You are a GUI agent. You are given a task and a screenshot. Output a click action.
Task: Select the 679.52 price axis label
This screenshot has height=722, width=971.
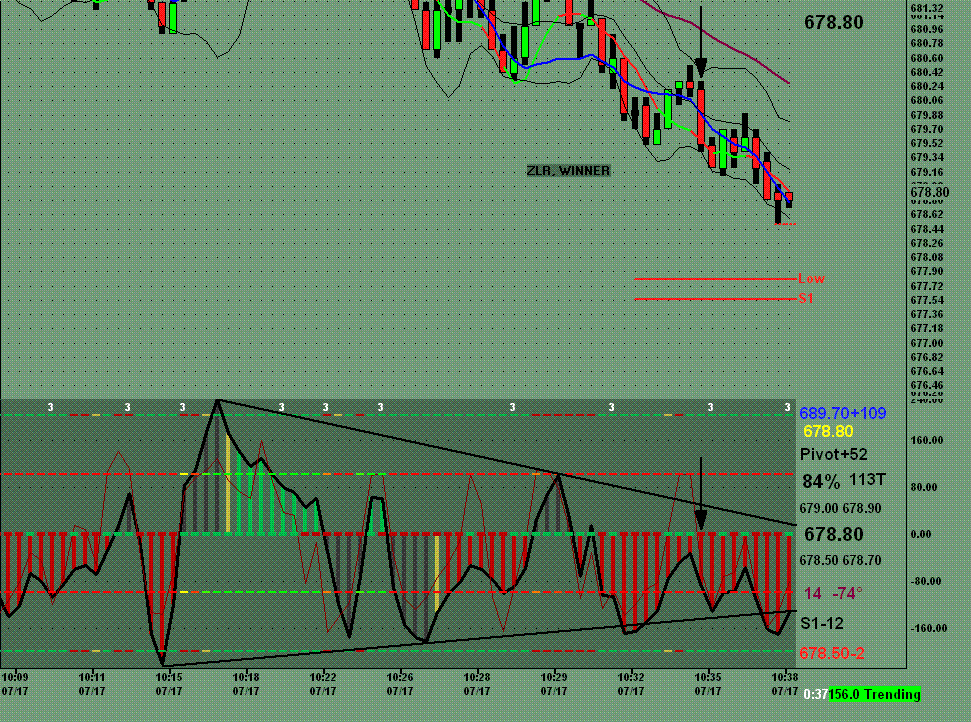point(927,144)
